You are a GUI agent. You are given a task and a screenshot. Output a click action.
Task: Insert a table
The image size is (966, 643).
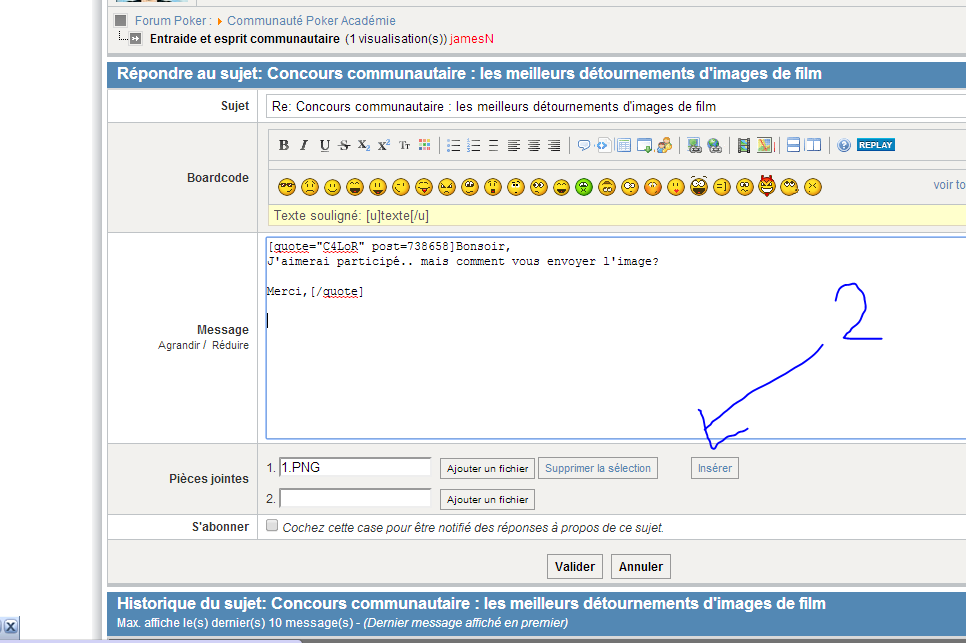[623, 145]
